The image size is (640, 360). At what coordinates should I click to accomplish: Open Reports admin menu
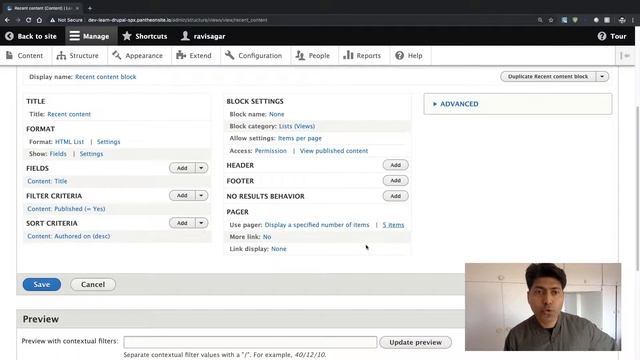pos(362,56)
